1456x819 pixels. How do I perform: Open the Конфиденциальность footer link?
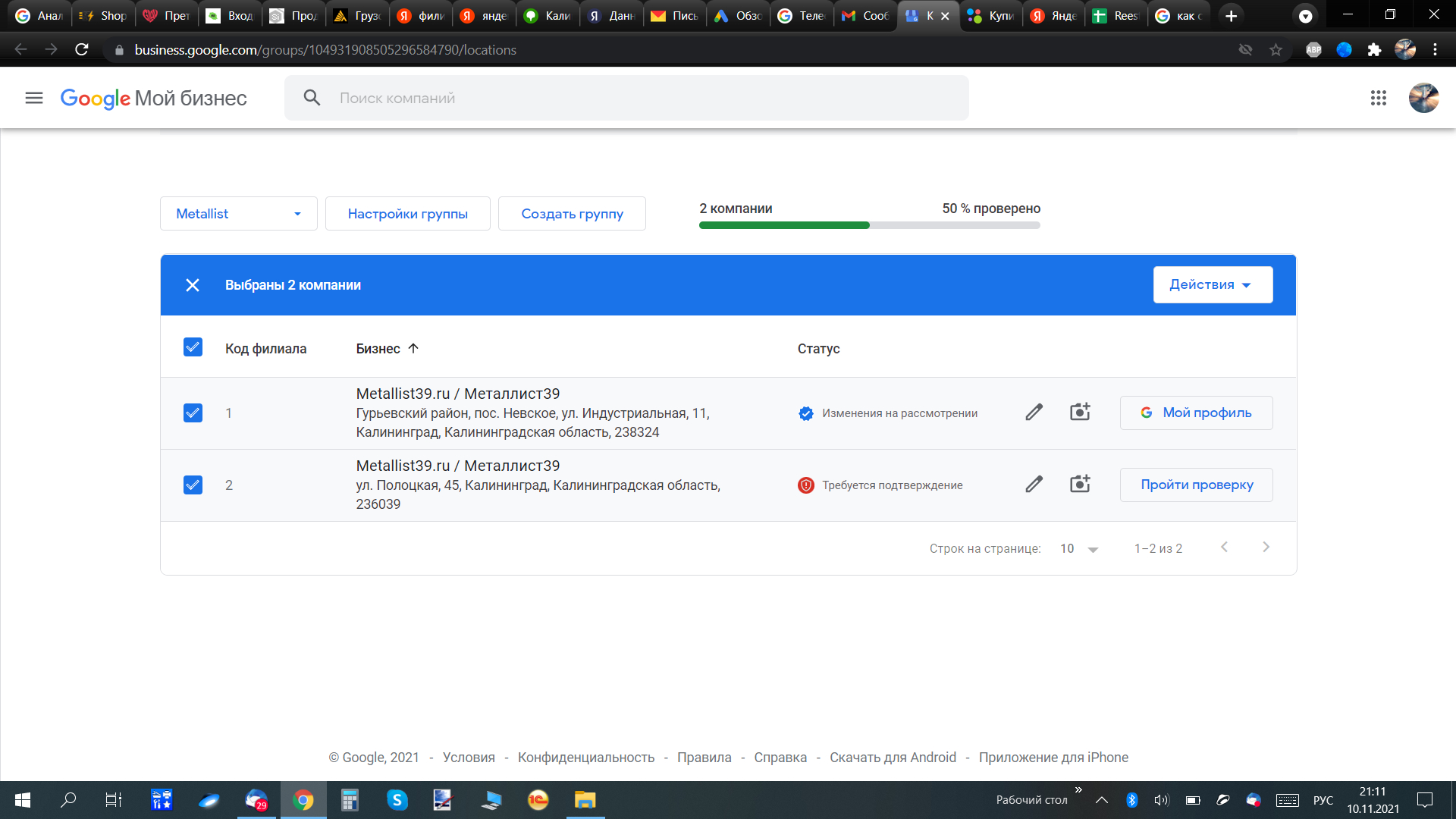[x=586, y=758]
